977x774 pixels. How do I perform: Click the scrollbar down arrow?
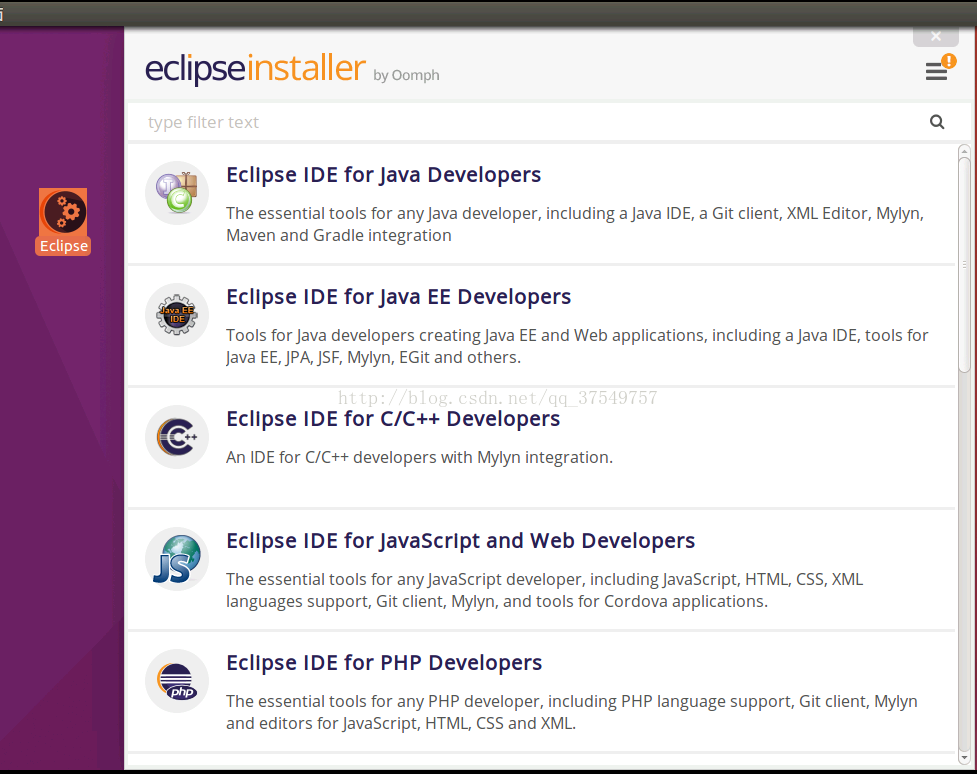click(964, 758)
